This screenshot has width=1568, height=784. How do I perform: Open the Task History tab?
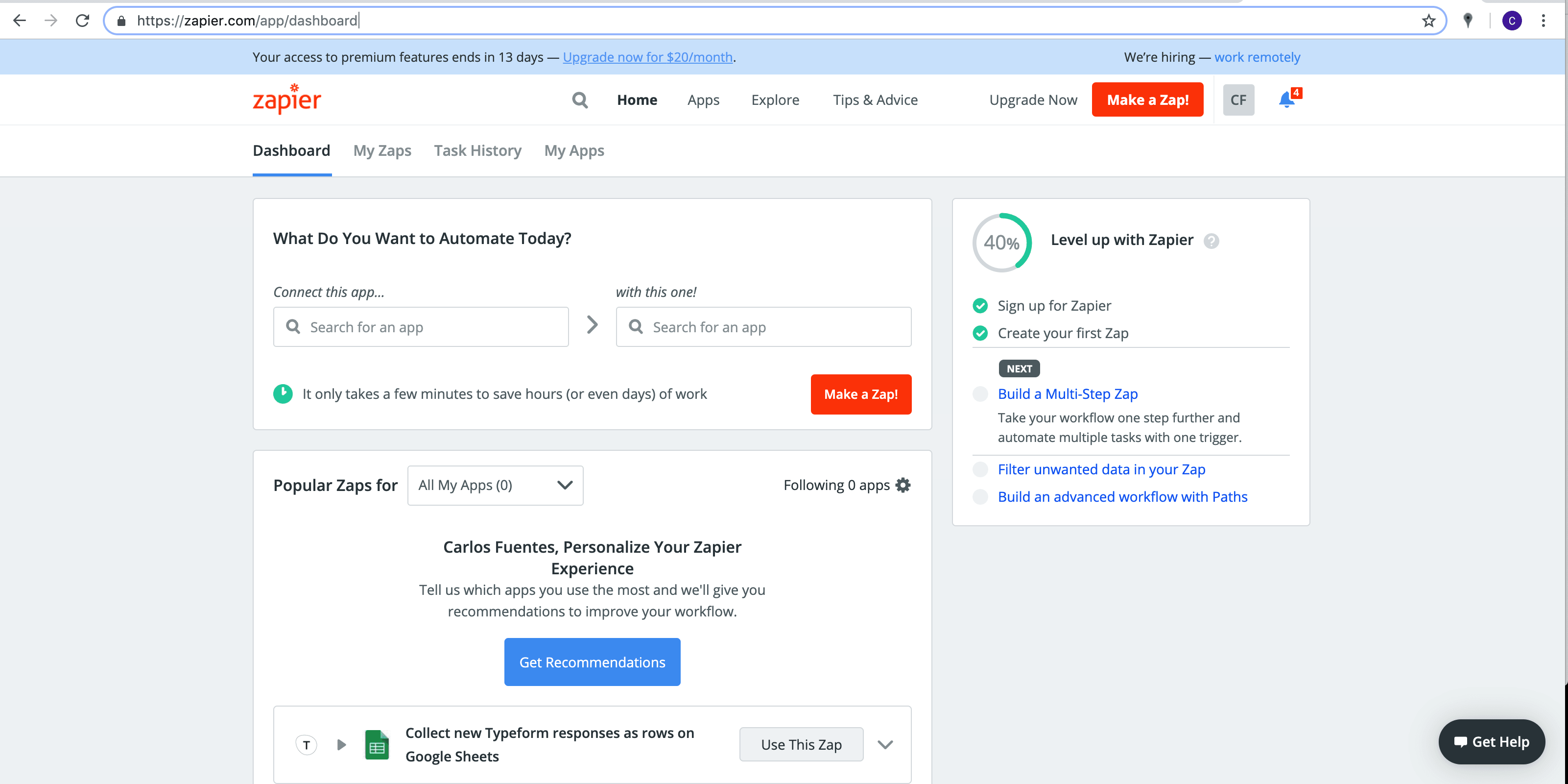[477, 150]
